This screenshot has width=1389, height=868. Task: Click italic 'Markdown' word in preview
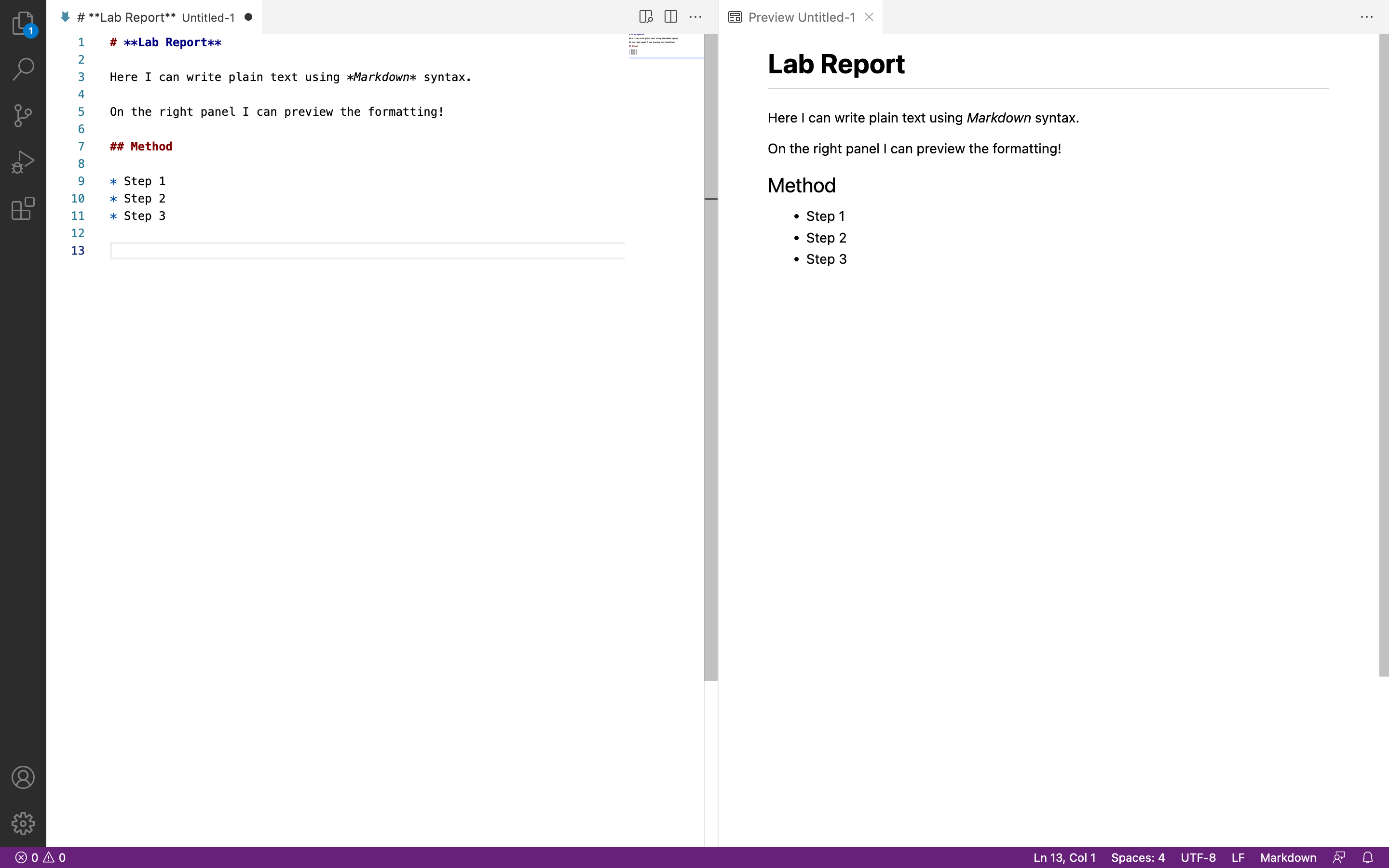999,118
